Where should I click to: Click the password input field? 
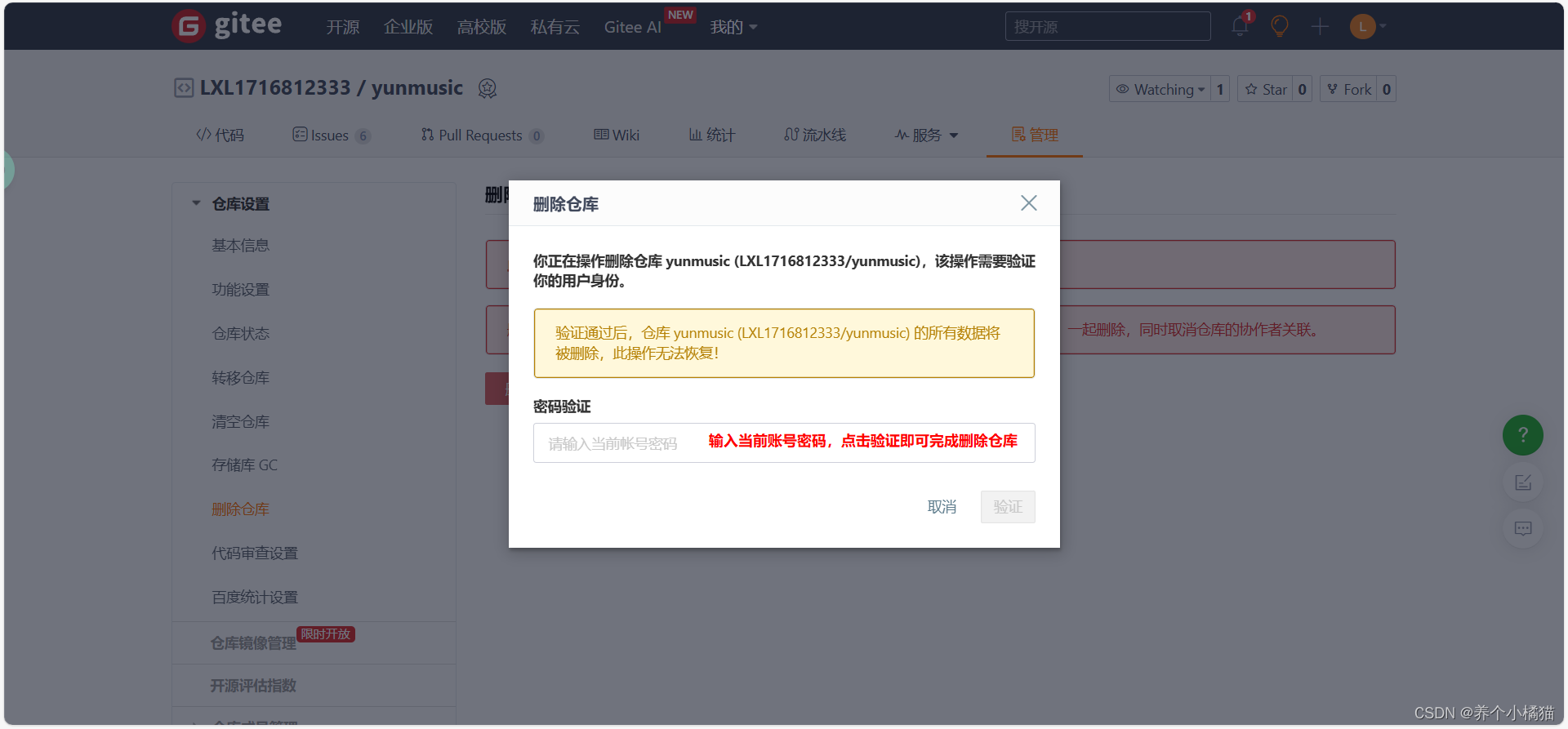[x=784, y=442]
